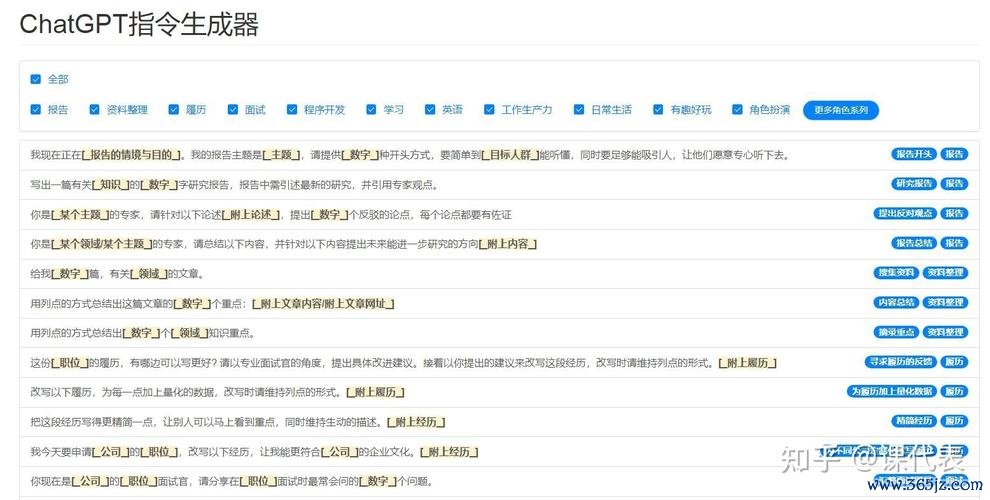The height and width of the screenshot is (500, 990).
Task: Uncheck the 有趣好玩 filter checkbox
Action: [x=659, y=110]
